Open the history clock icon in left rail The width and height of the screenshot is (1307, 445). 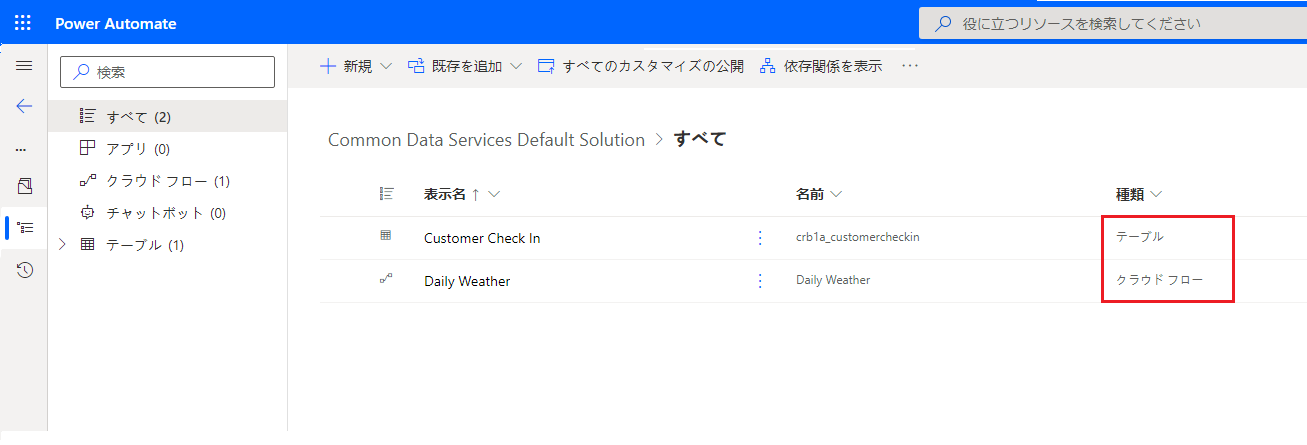tap(25, 270)
